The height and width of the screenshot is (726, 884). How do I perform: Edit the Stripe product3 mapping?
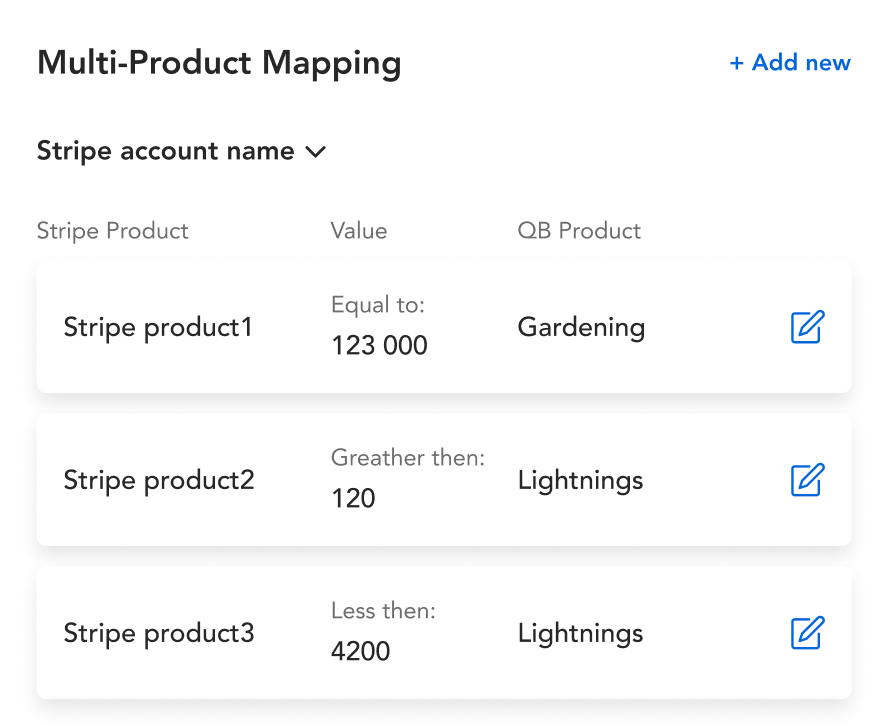pos(807,633)
